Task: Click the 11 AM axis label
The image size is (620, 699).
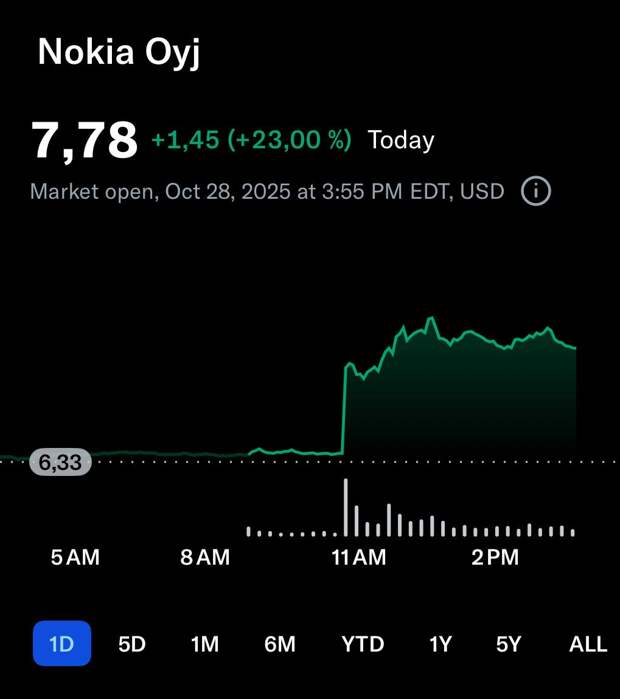Action: (358, 558)
